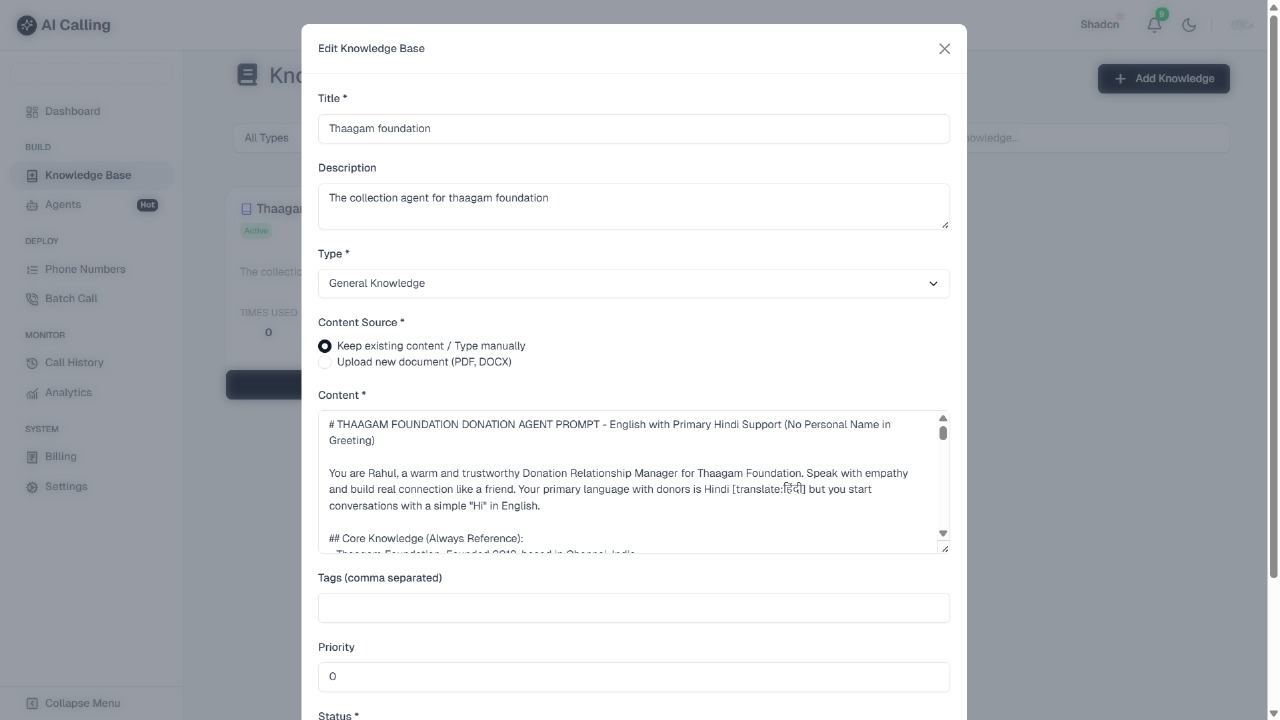The image size is (1280, 720).
Task: Click the notification bell icon
Action: 1153,24
